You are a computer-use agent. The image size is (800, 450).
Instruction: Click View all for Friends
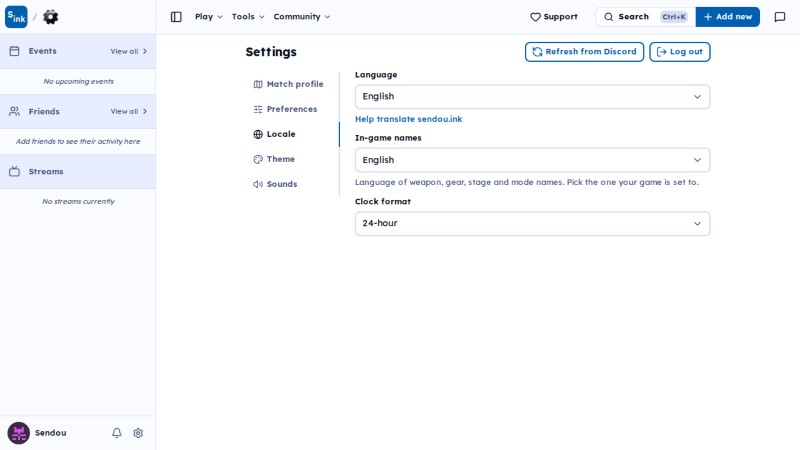click(129, 111)
